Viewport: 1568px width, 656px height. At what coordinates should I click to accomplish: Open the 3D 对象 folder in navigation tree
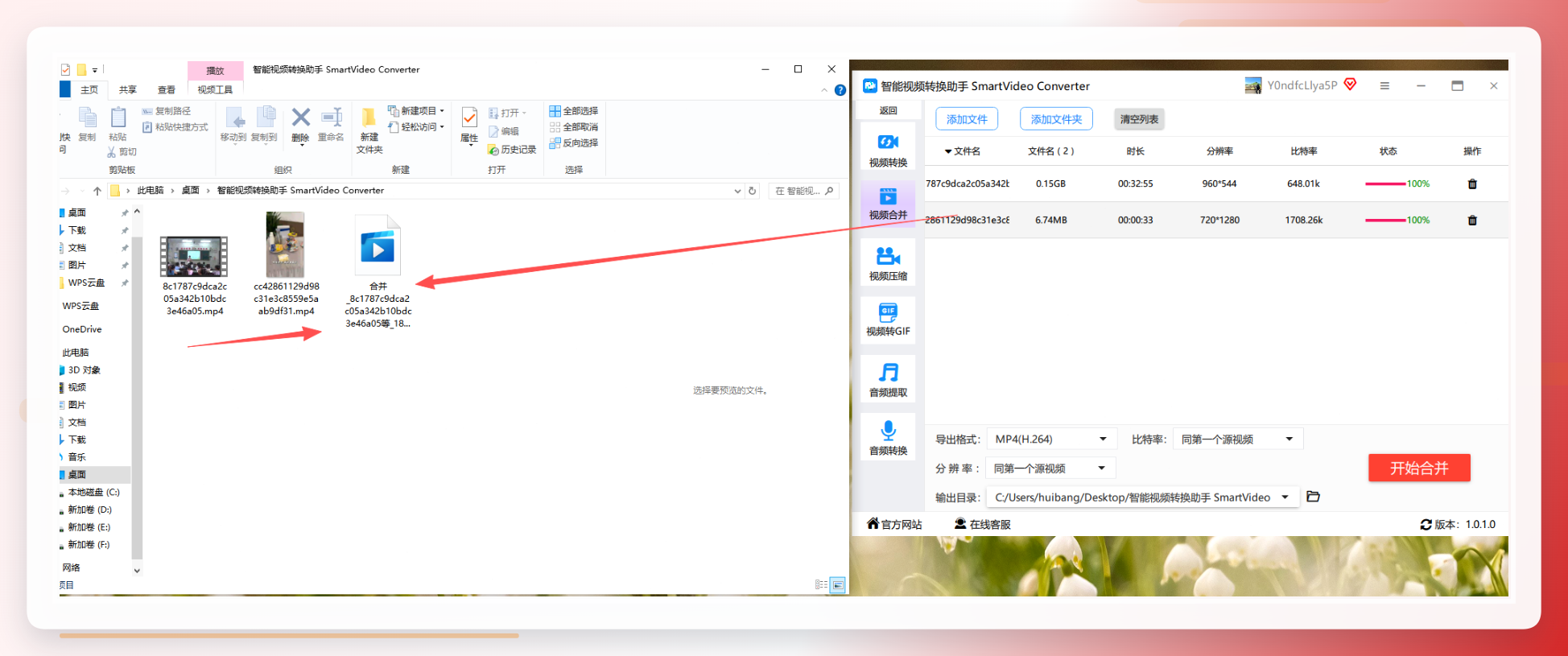coord(85,370)
